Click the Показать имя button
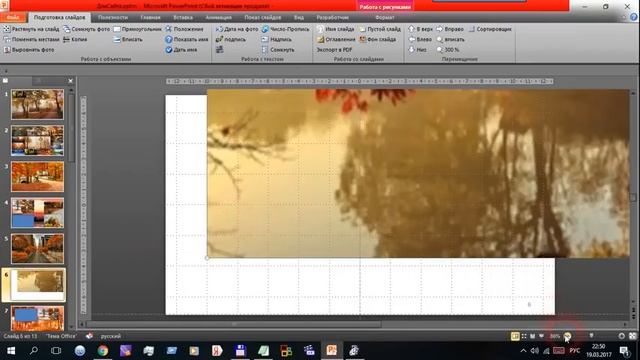This screenshot has width=640, height=360. tap(187, 39)
